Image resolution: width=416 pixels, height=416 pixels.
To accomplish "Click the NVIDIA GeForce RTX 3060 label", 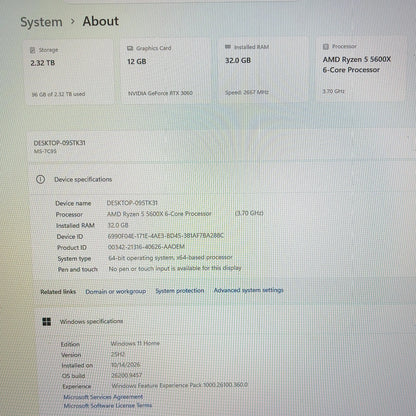I will point(160,93).
